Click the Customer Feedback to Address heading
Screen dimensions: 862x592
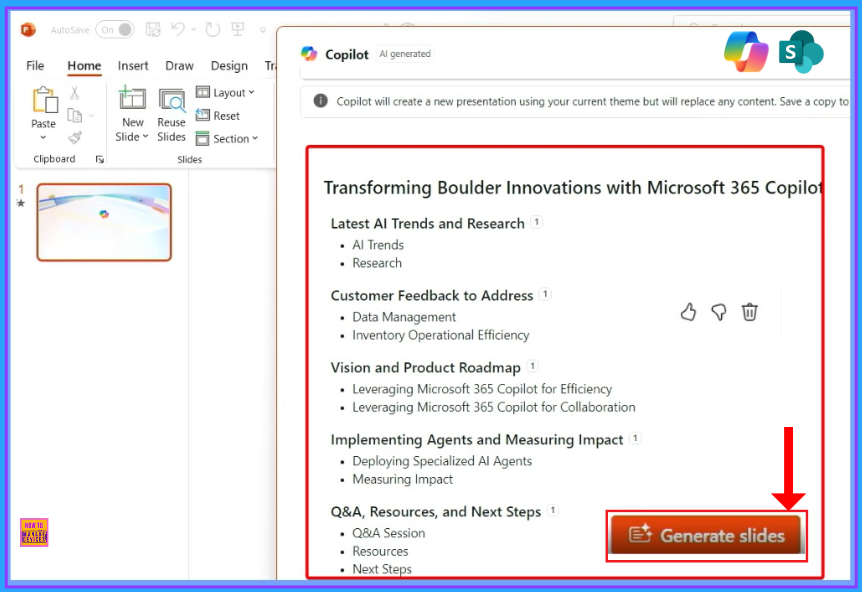[x=432, y=296]
